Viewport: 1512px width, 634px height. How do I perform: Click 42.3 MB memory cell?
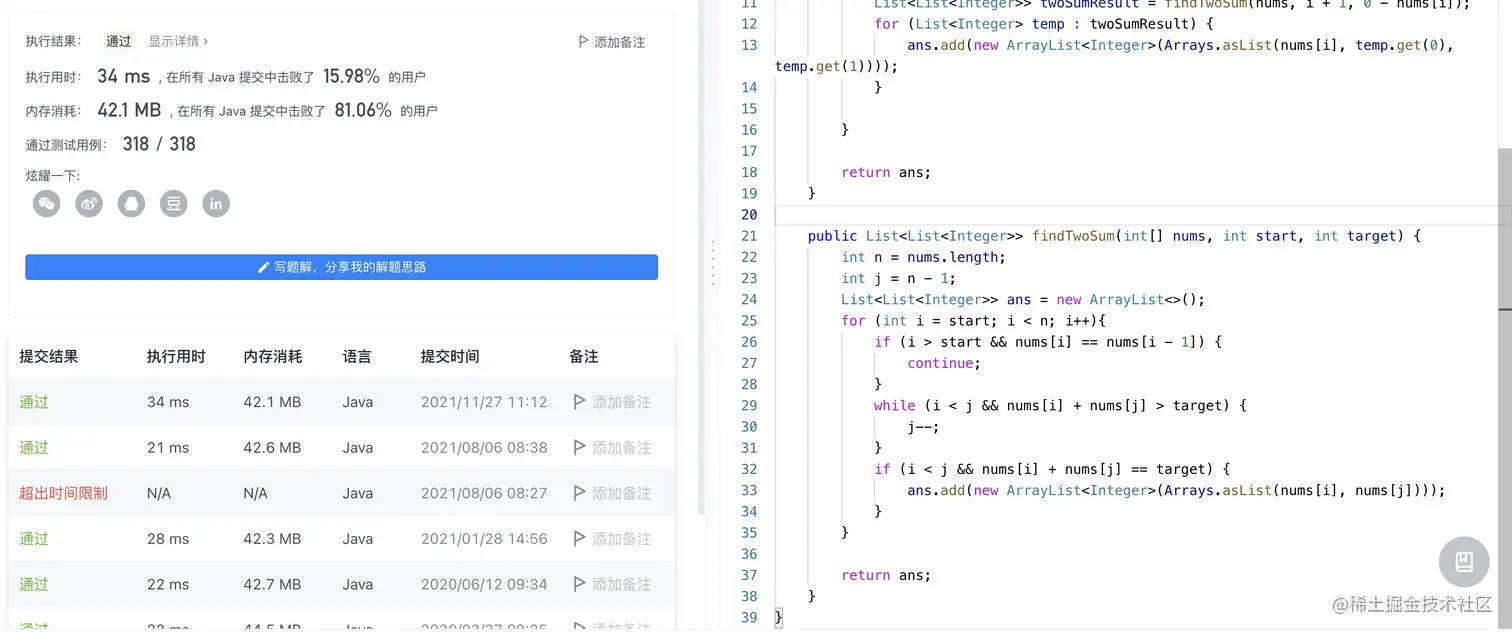pos(272,539)
